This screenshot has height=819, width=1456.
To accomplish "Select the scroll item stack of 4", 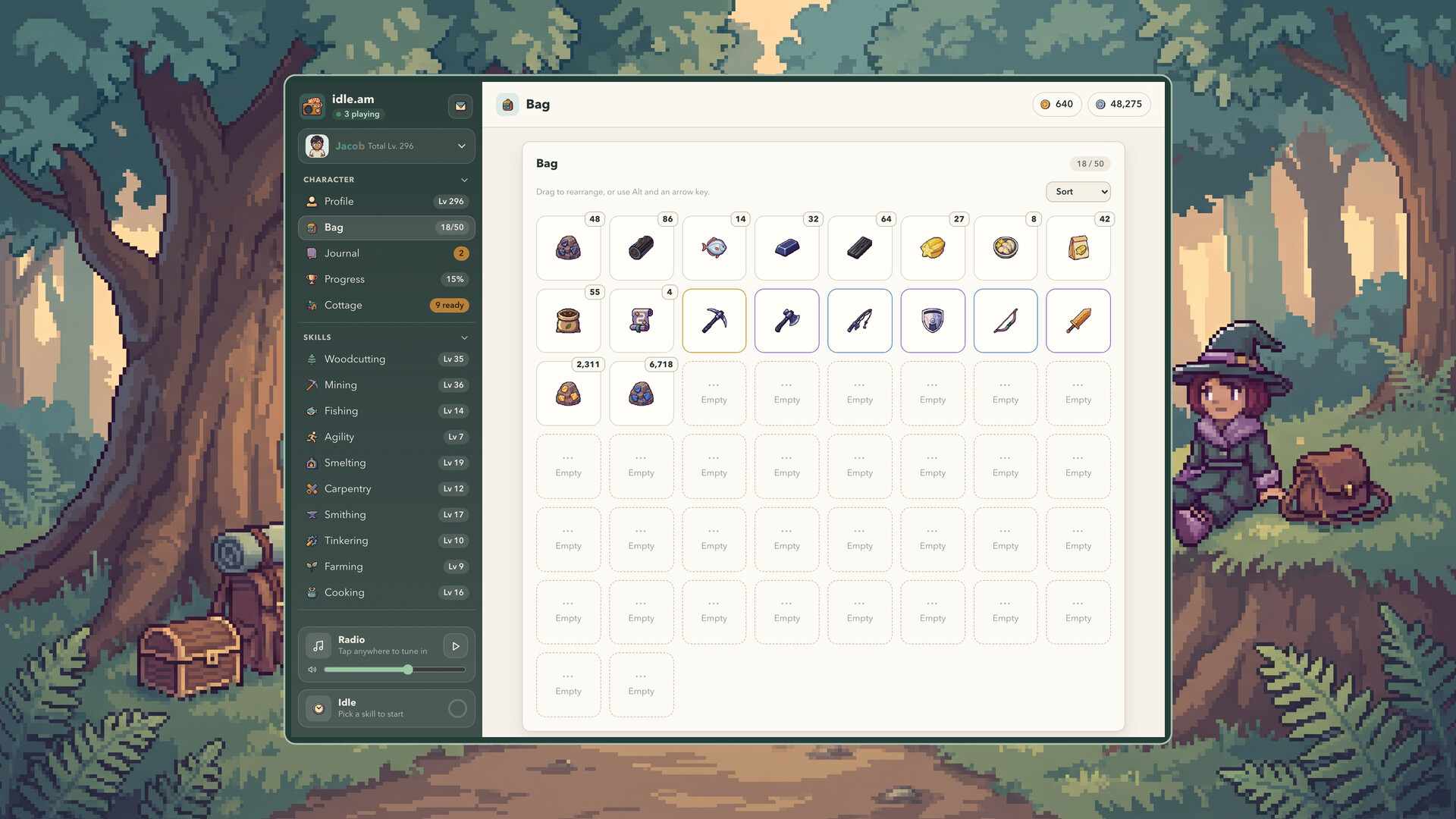I will pyautogui.click(x=641, y=321).
